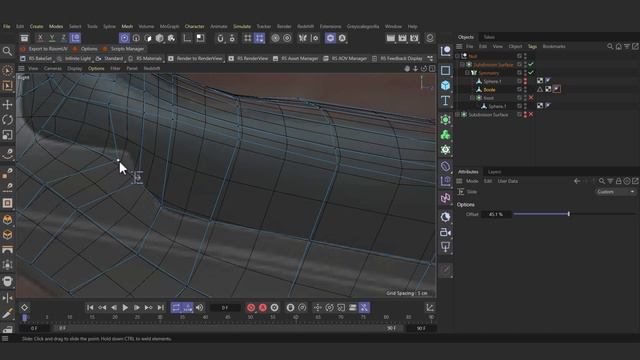This screenshot has width=640, height=360.
Task: Switch to the Layers tab
Action: pos(494,171)
